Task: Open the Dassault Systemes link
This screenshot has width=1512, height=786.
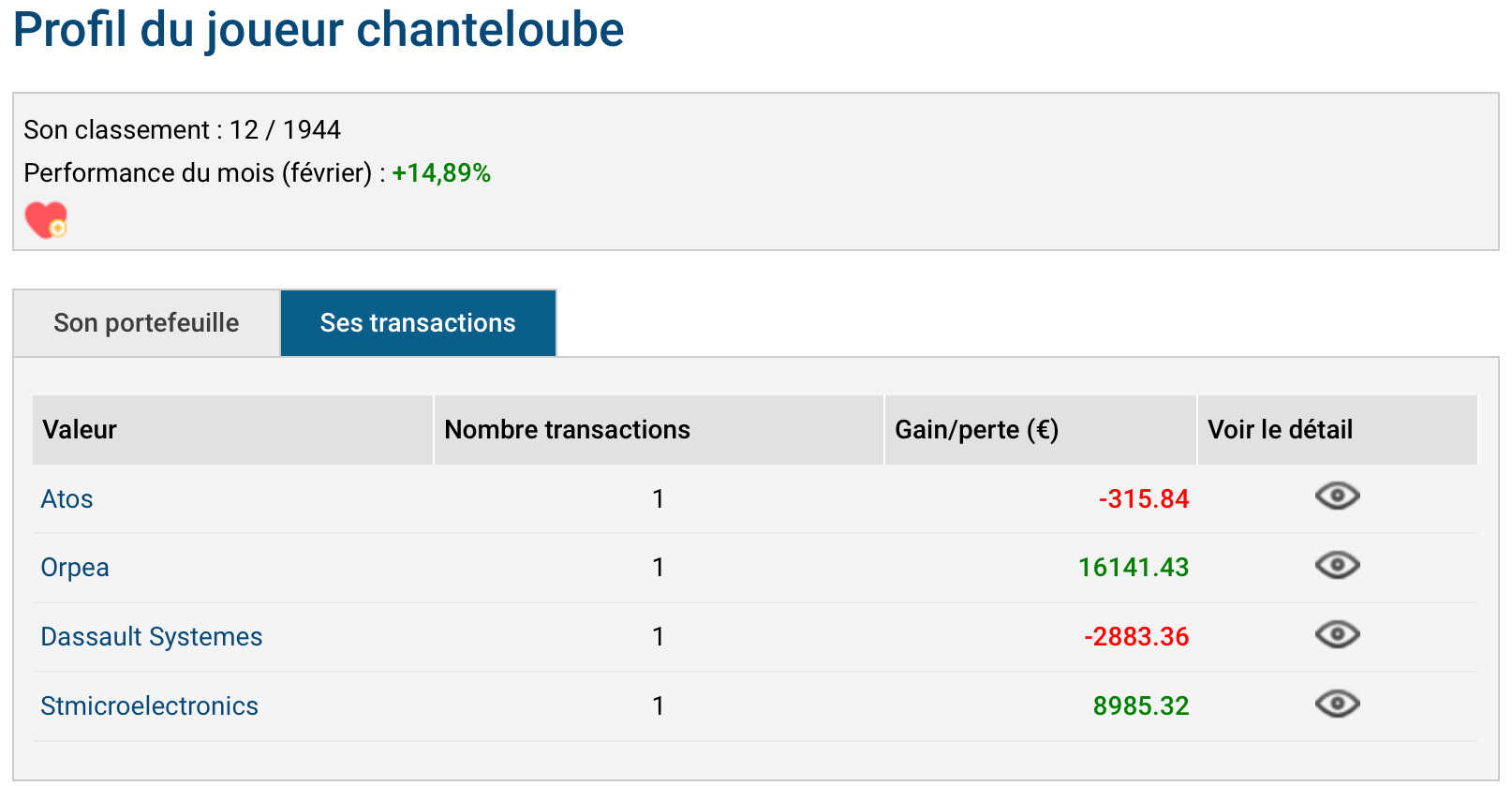Action: pos(152,637)
